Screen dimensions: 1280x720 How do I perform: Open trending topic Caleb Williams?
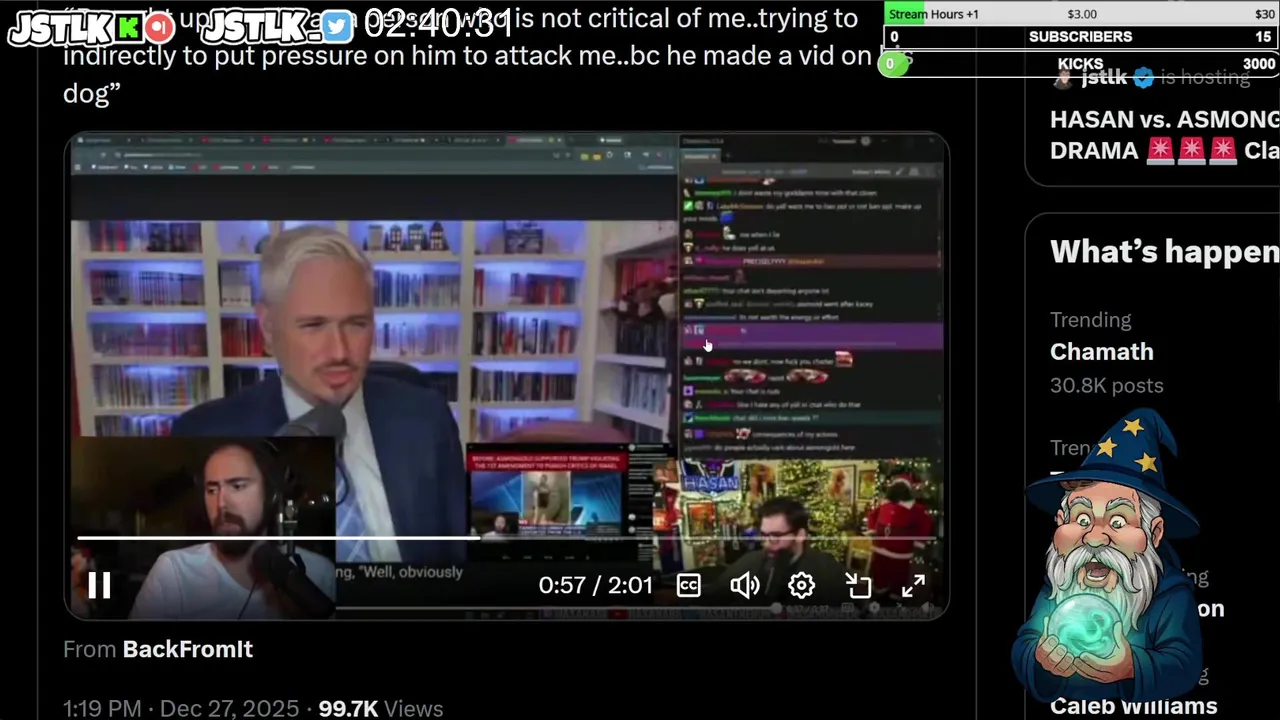(x=1133, y=706)
